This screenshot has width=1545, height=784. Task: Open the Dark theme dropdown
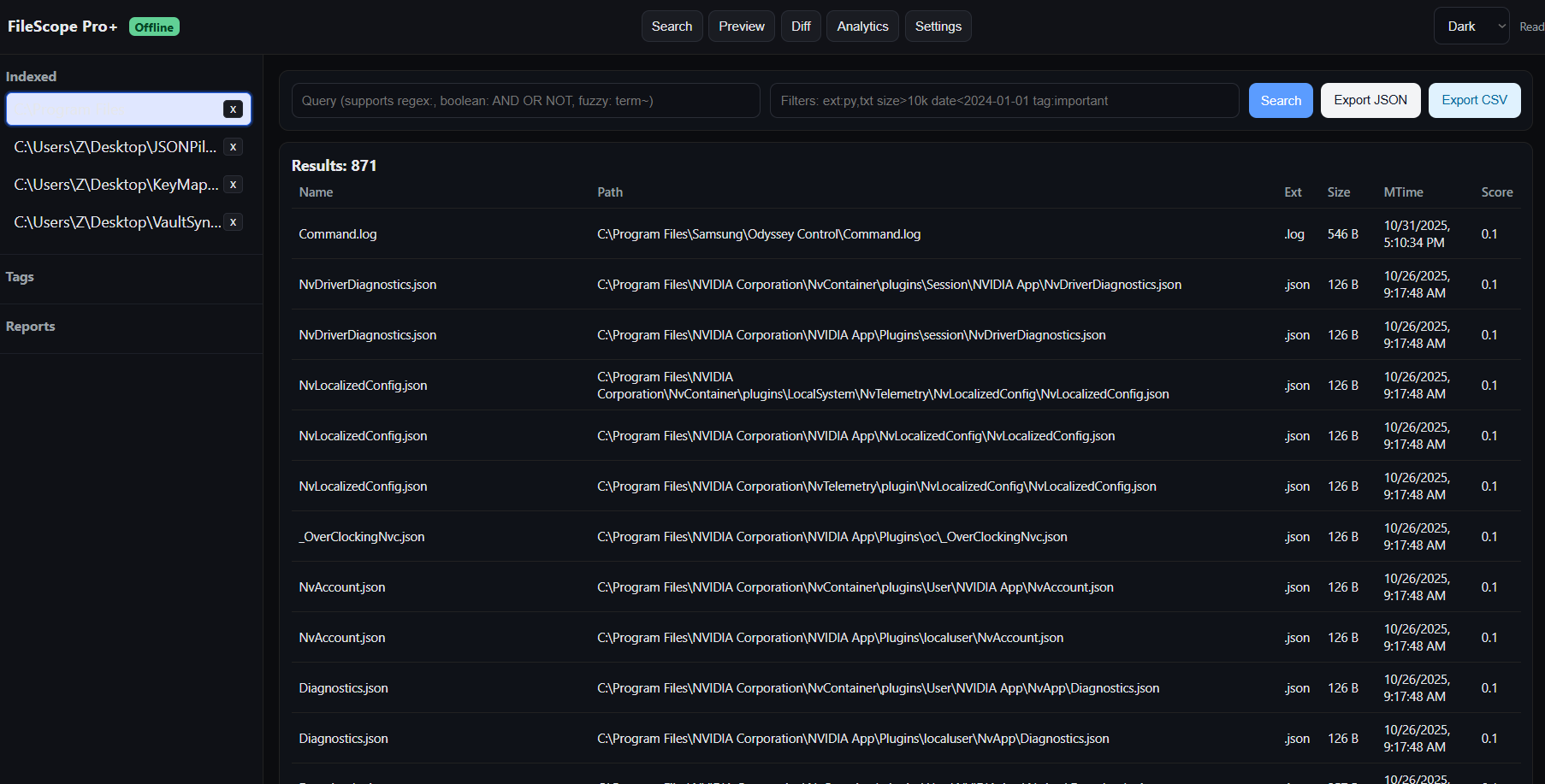[1471, 27]
